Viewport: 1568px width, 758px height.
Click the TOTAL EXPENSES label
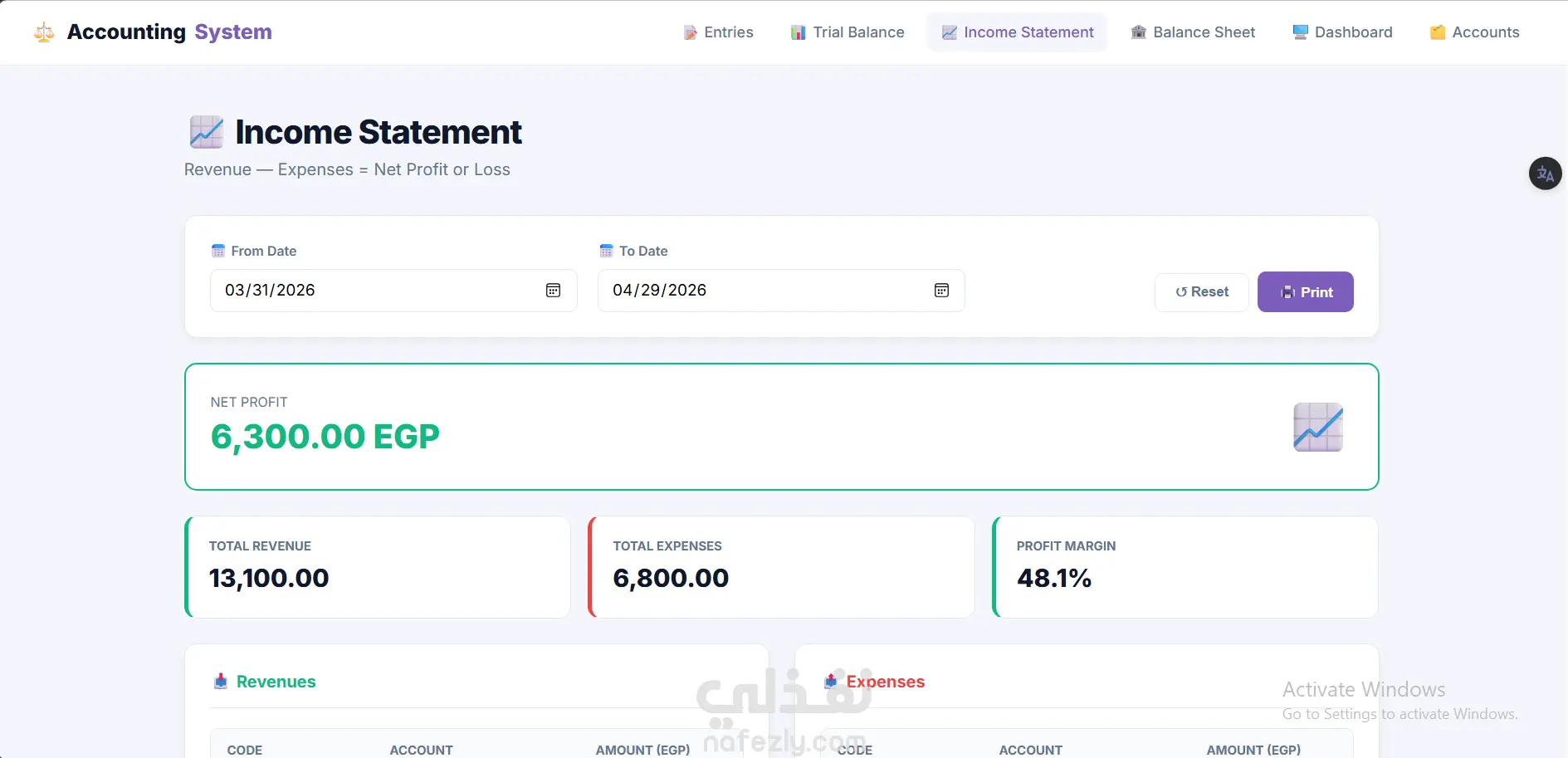click(x=667, y=546)
